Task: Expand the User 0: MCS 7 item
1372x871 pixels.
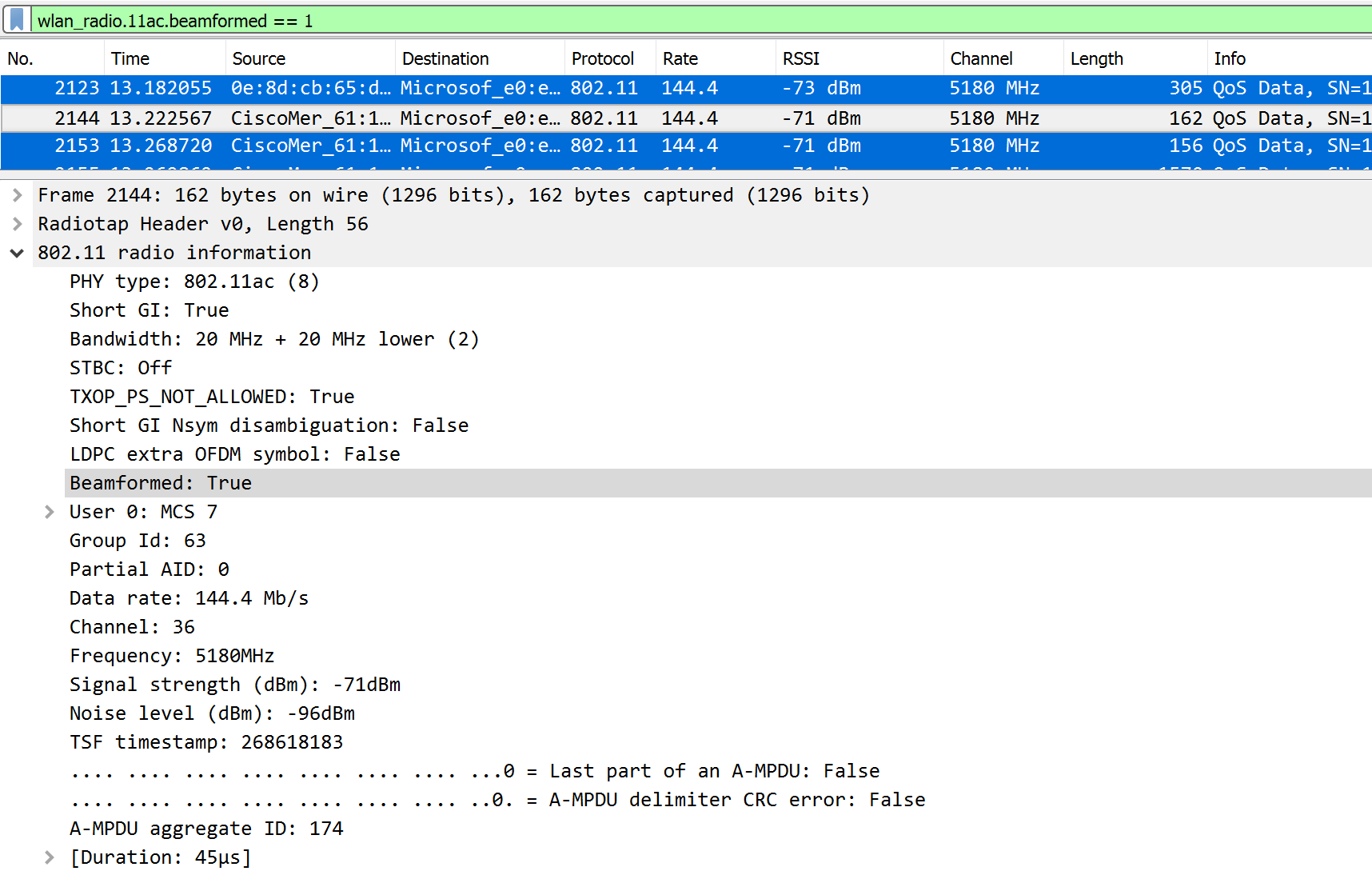Action: point(50,512)
